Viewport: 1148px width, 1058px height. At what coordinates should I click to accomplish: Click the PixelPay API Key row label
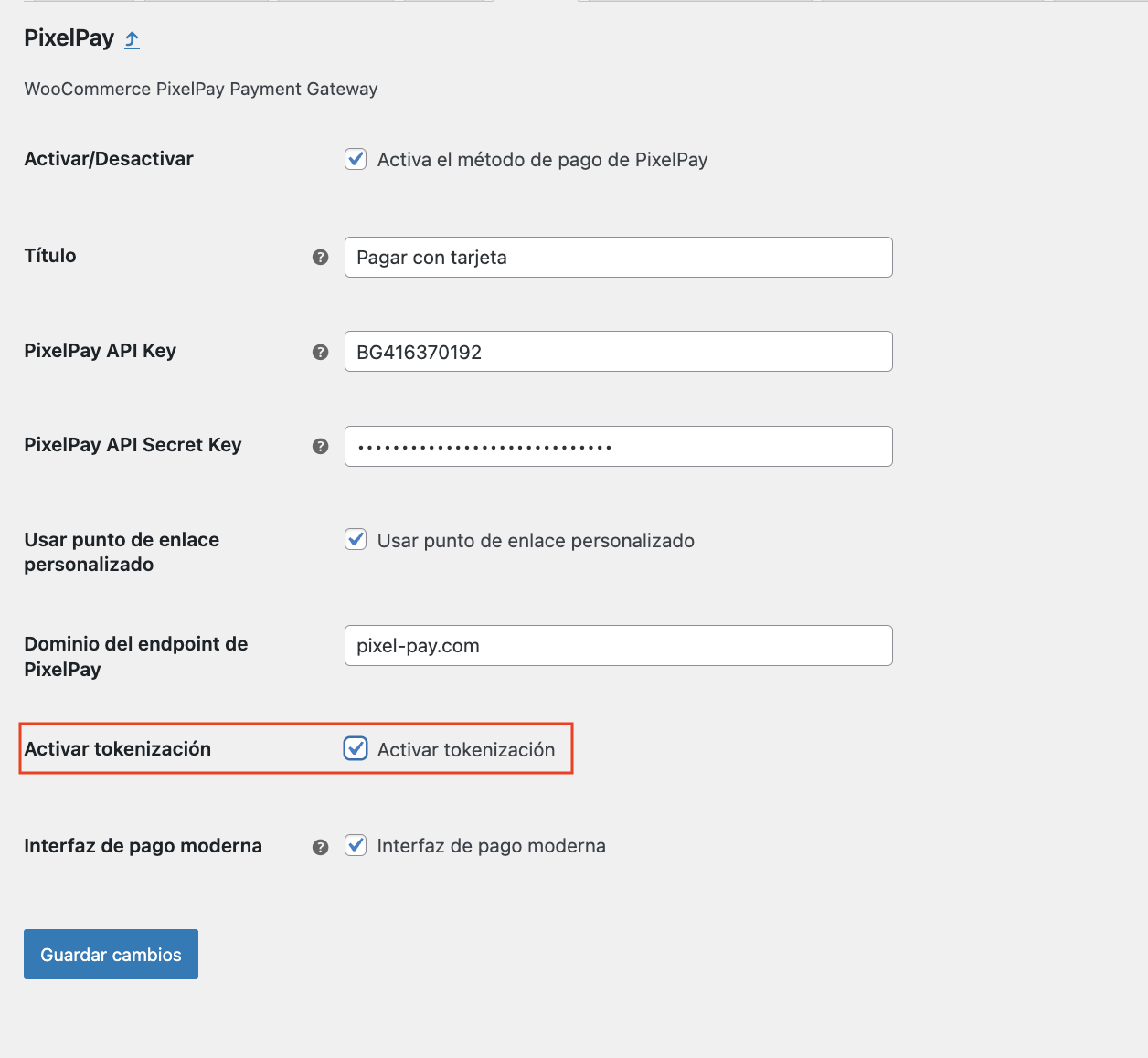[x=101, y=351]
